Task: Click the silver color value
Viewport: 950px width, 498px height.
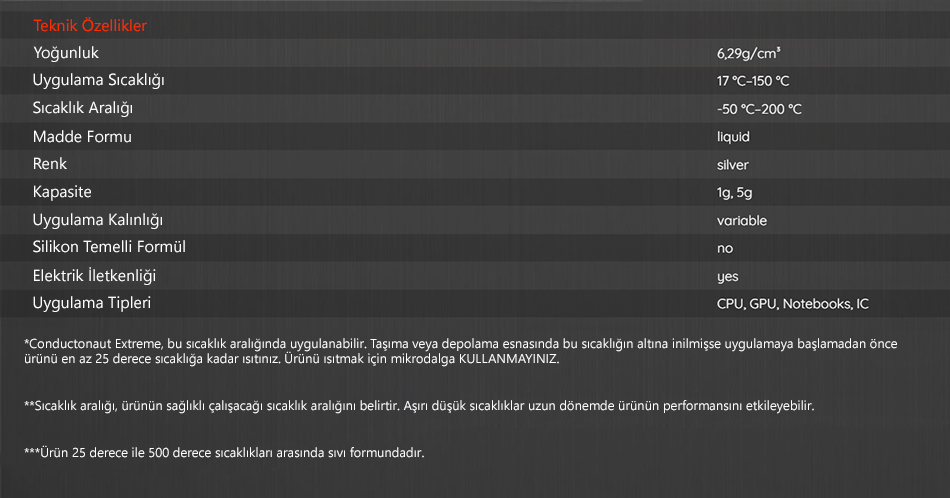Action: 732,165
